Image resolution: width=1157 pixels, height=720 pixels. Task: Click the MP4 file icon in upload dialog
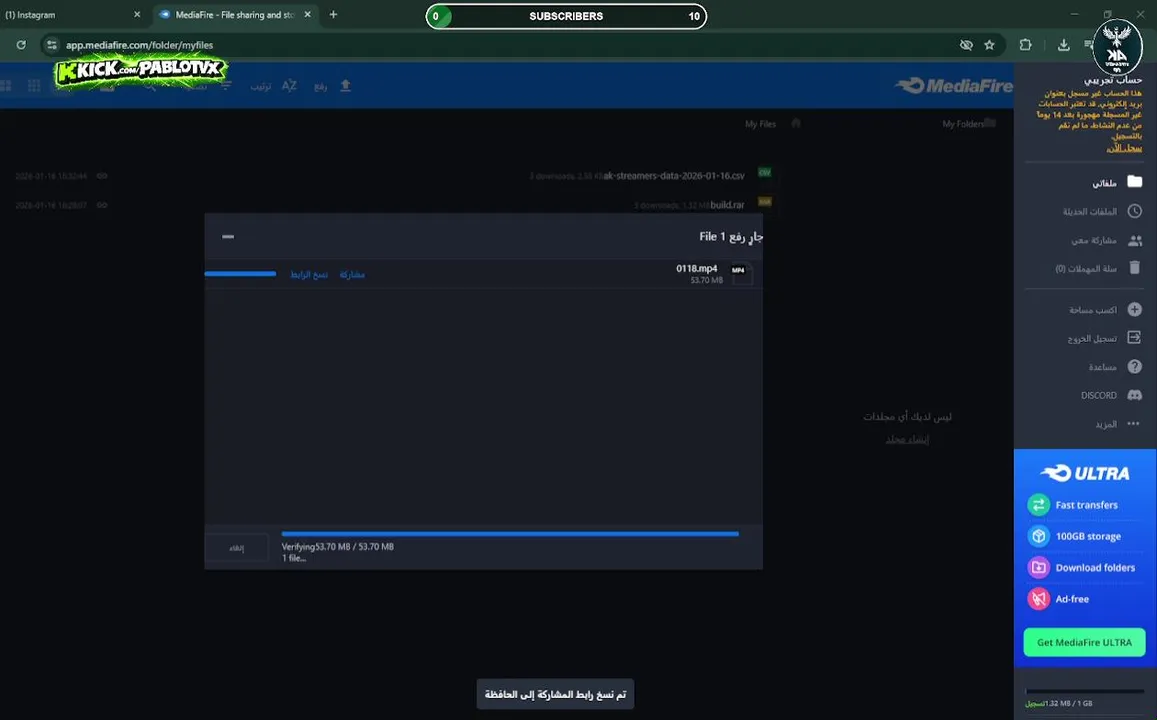[740, 274]
